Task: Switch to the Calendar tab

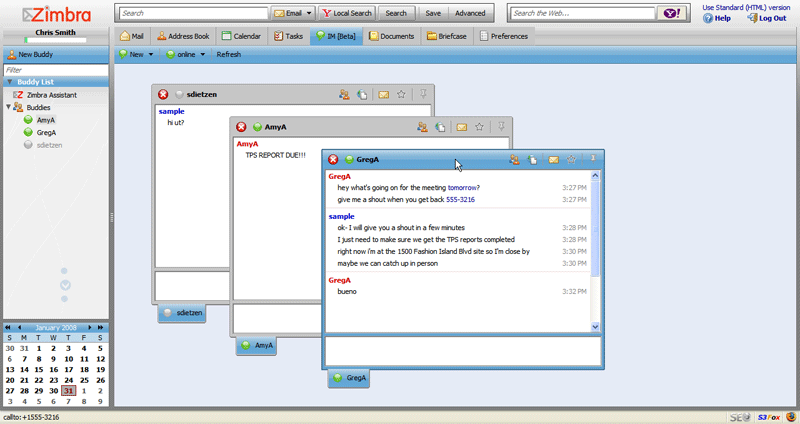Action: click(x=241, y=36)
